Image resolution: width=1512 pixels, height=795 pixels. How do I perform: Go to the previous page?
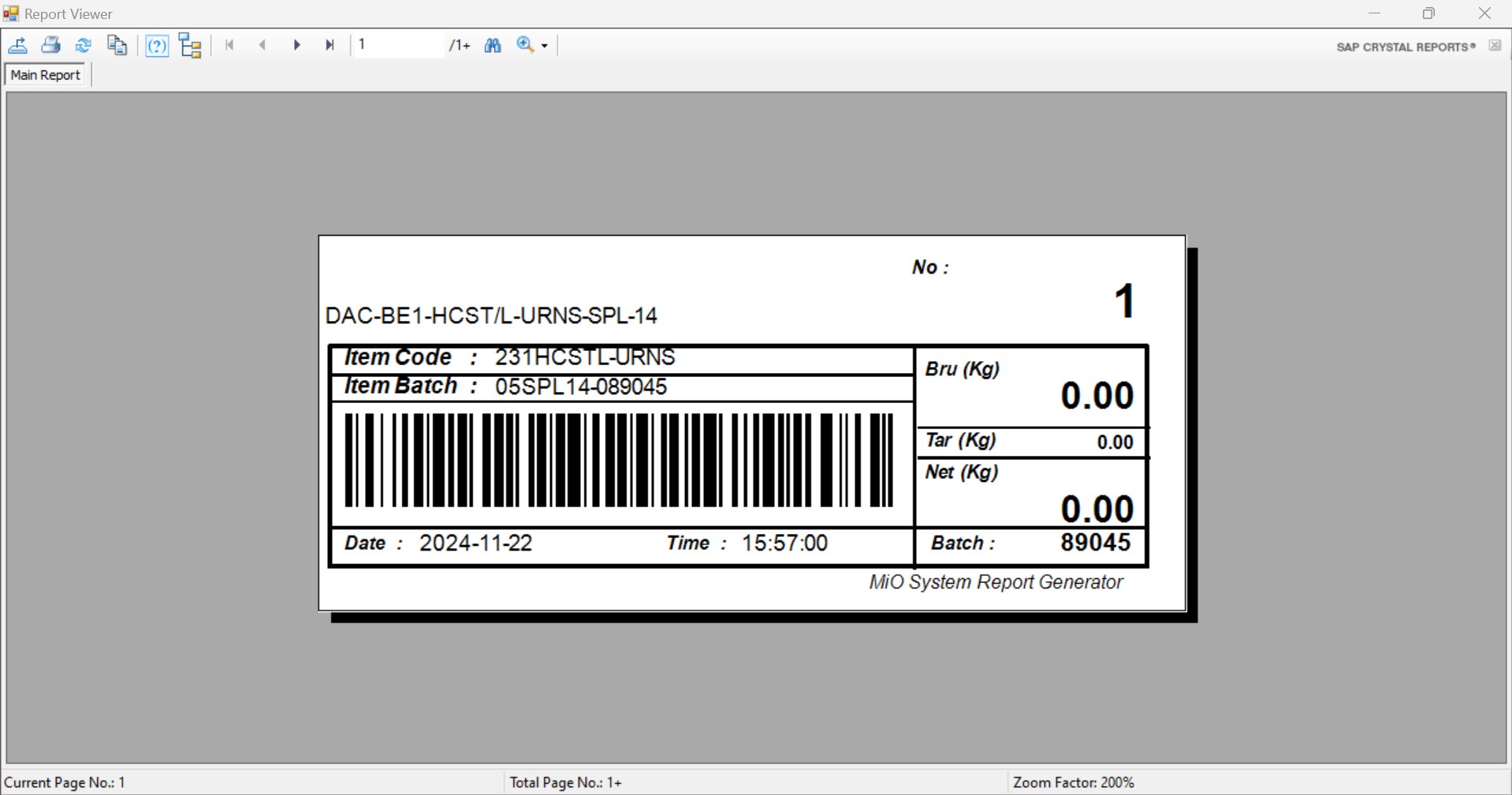[x=263, y=45]
